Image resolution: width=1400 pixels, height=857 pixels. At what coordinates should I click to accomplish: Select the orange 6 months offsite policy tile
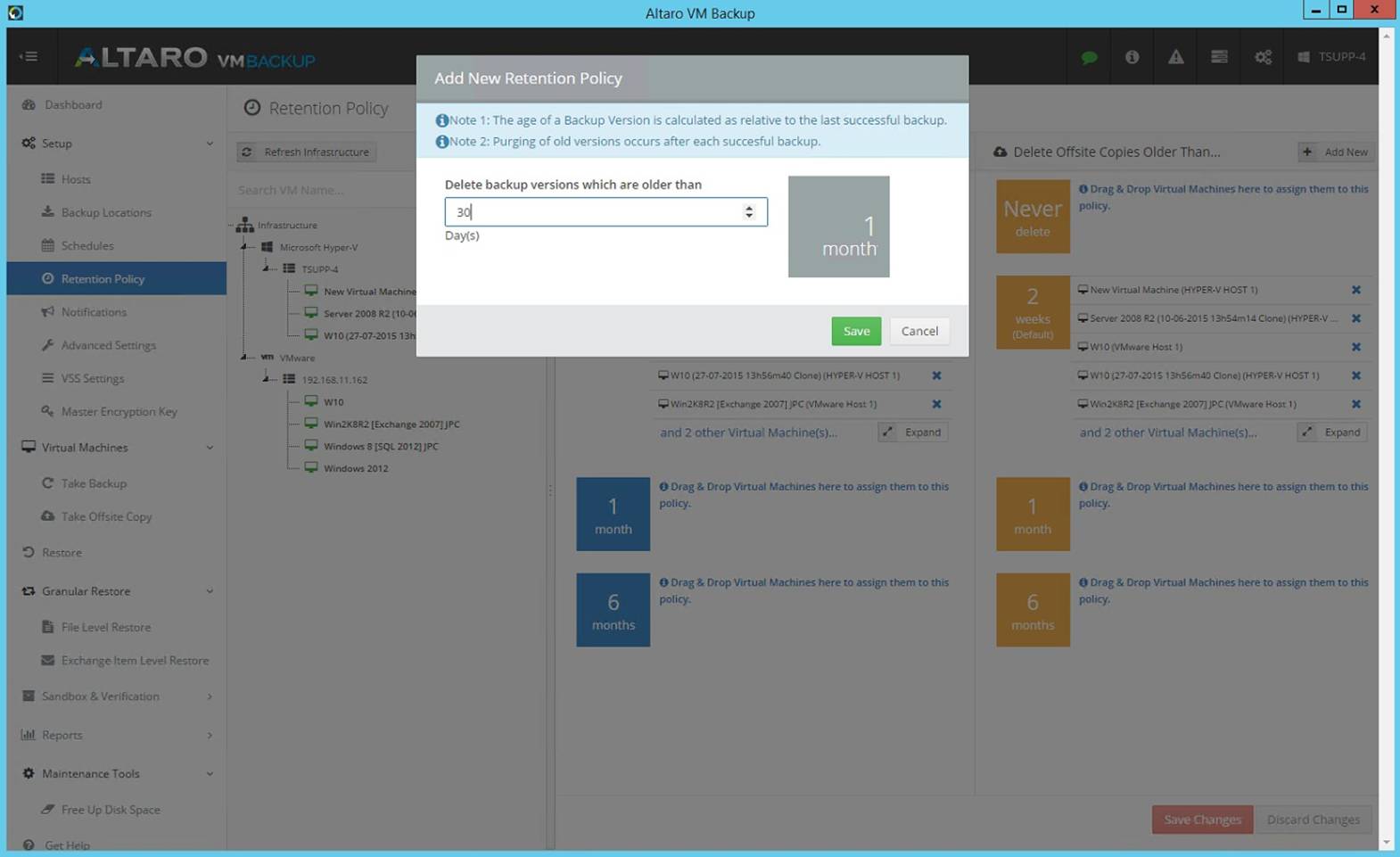coord(1033,610)
